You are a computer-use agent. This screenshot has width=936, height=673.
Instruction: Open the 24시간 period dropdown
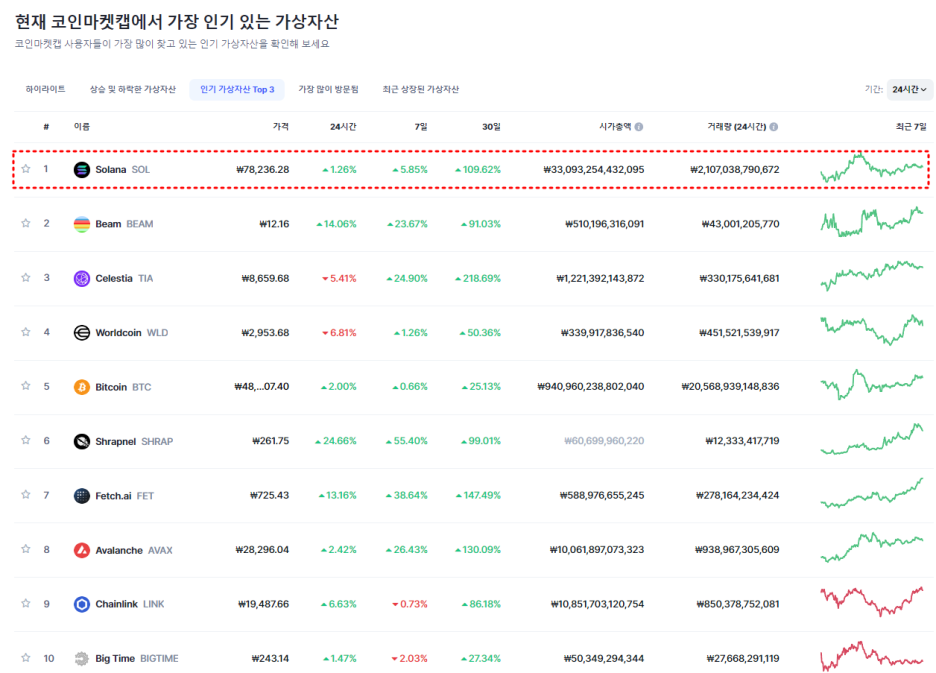tap(909, 90)
